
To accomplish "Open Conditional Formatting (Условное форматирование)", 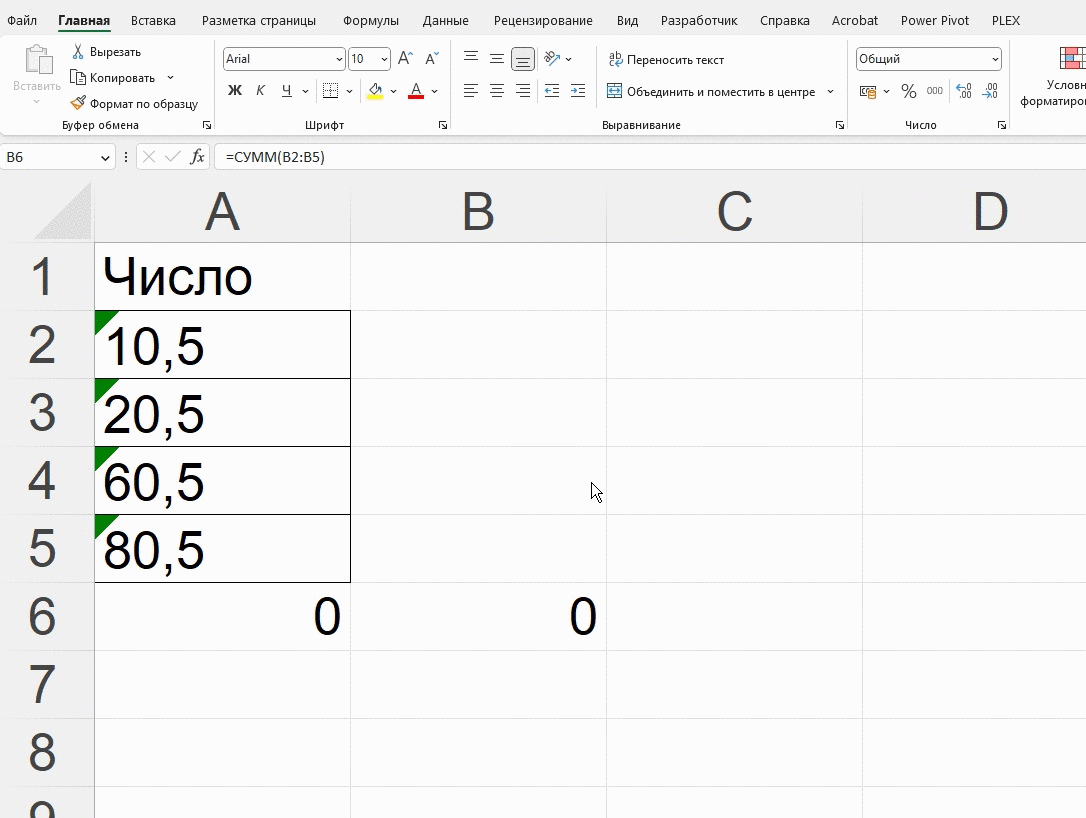I will (1053, 77).
